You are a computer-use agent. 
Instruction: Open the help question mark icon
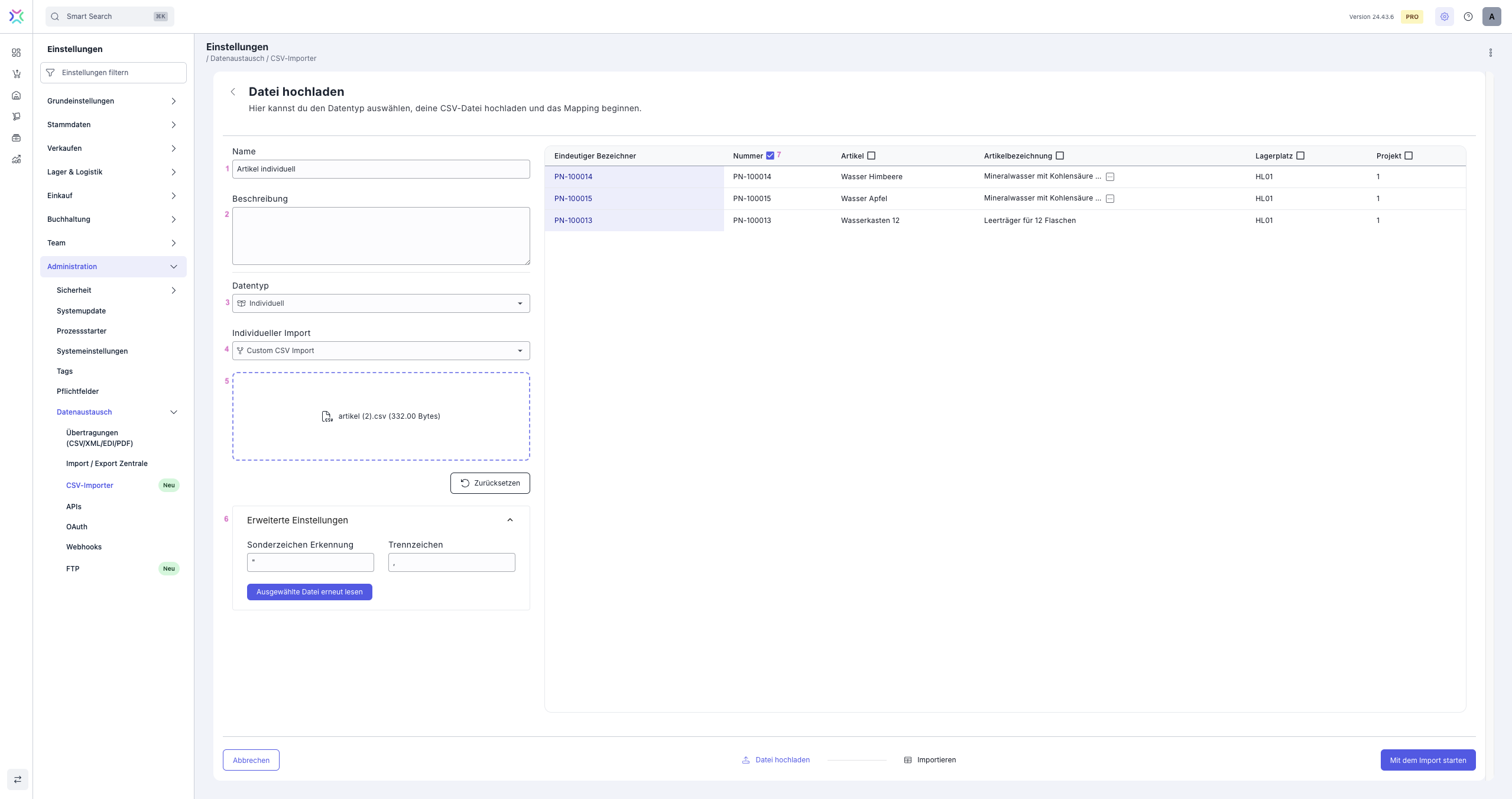pos(1468,17)
